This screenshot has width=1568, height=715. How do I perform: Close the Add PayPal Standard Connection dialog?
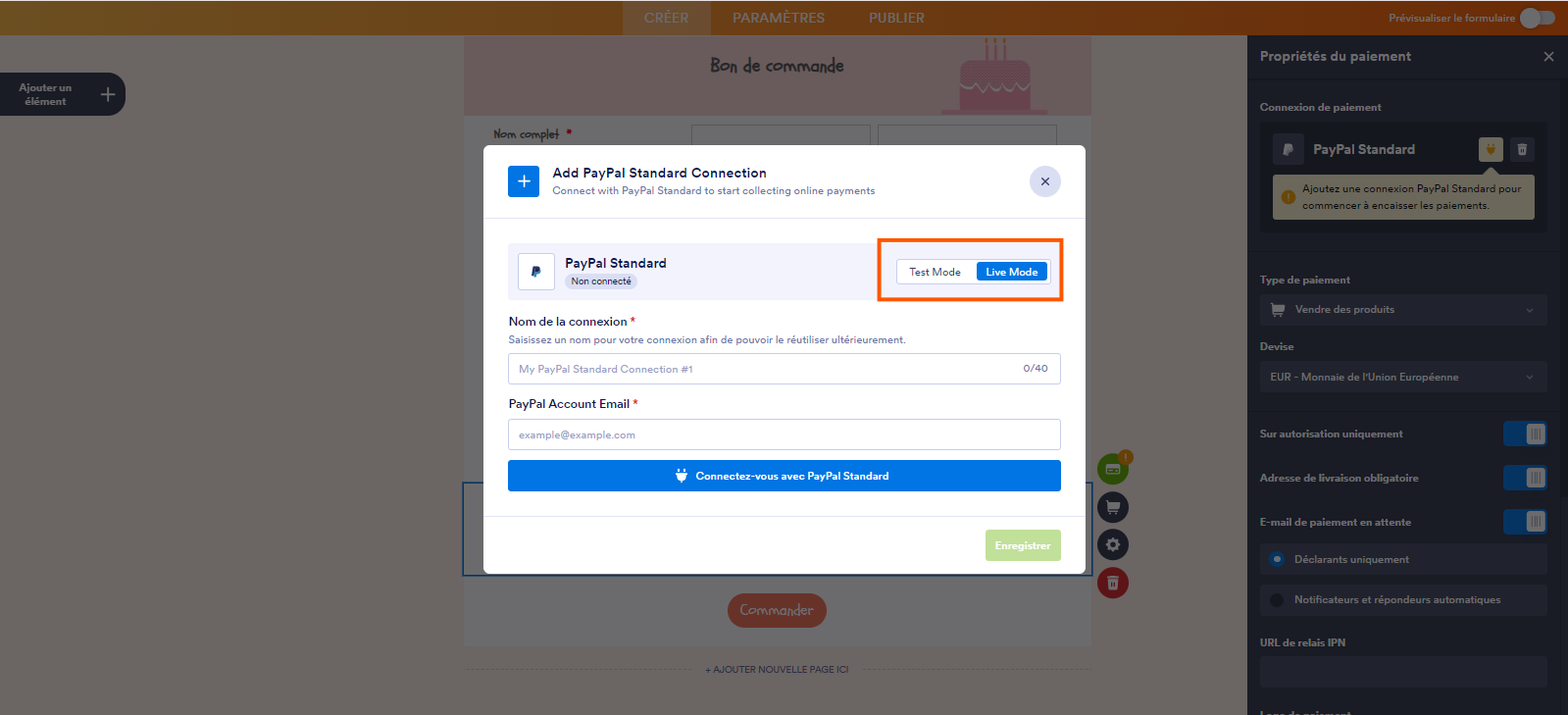tap(1044, 181)
